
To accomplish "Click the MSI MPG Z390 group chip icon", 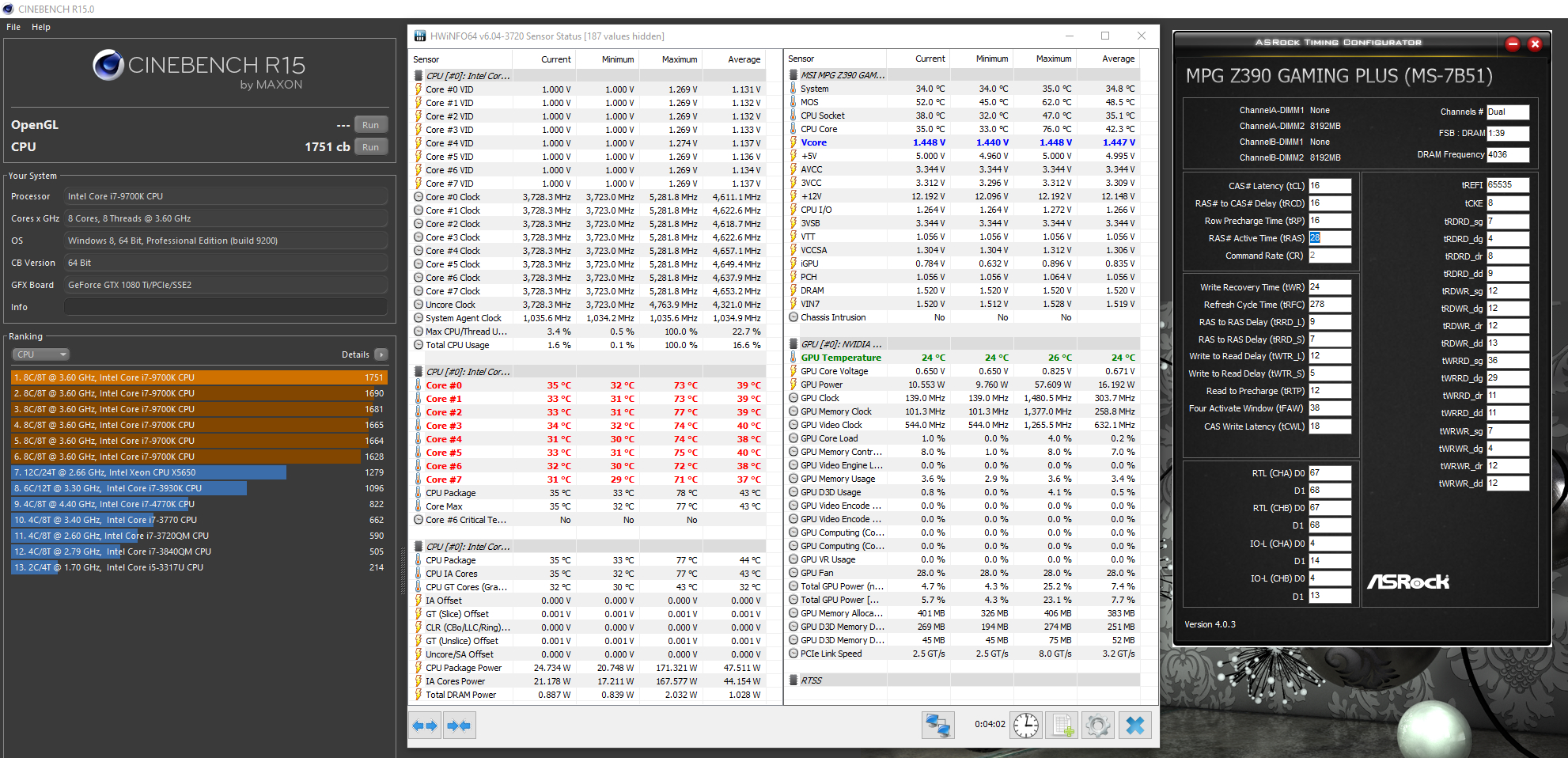I will pyautogui.click(x=793, y=75).
